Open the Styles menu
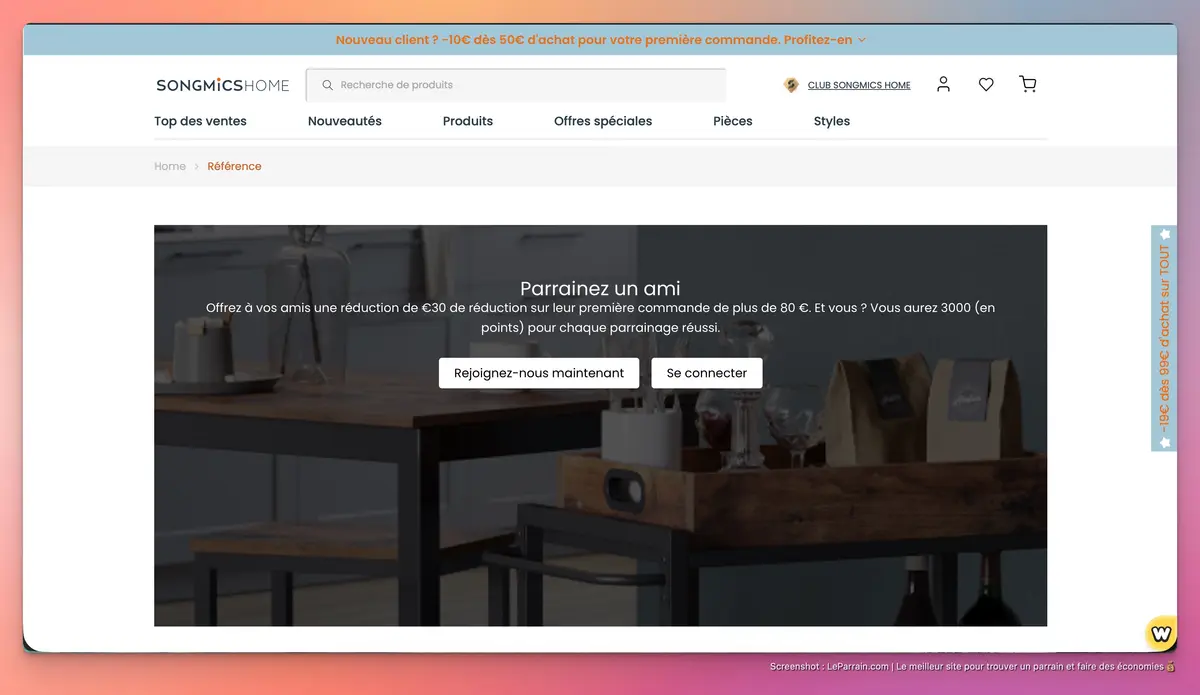The height and width of the screenshot is (695, 1200). tap(832, 121)
